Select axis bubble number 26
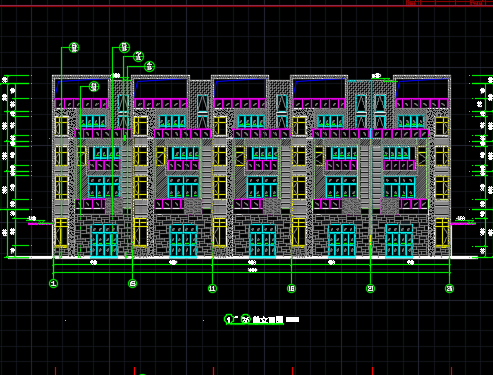Screen dimensions: 493x375 [450, 288]
